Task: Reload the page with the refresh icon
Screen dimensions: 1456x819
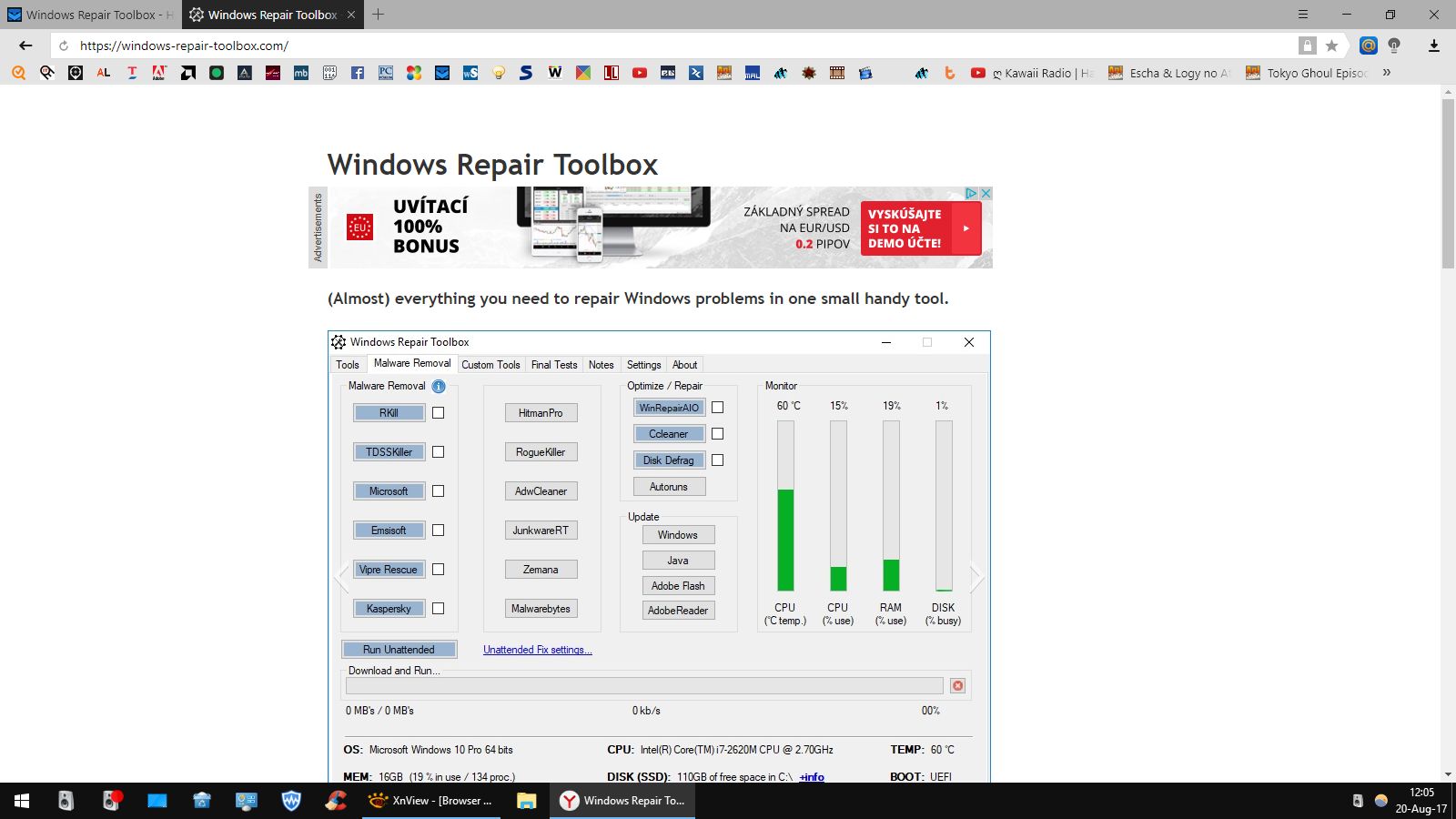Action: (x=64, y=45)
